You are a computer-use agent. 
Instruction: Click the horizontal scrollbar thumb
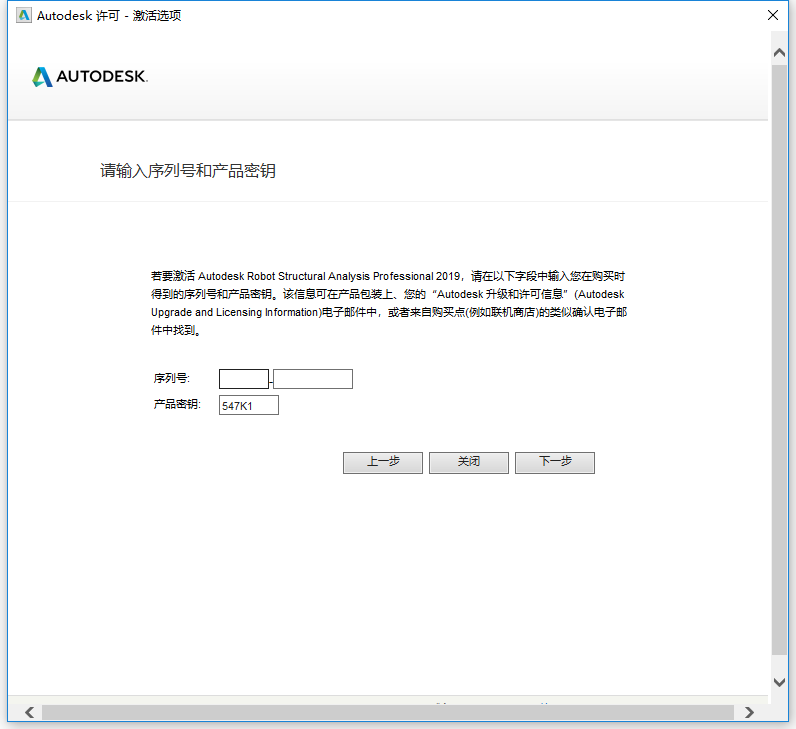click(x=388, y=712)
